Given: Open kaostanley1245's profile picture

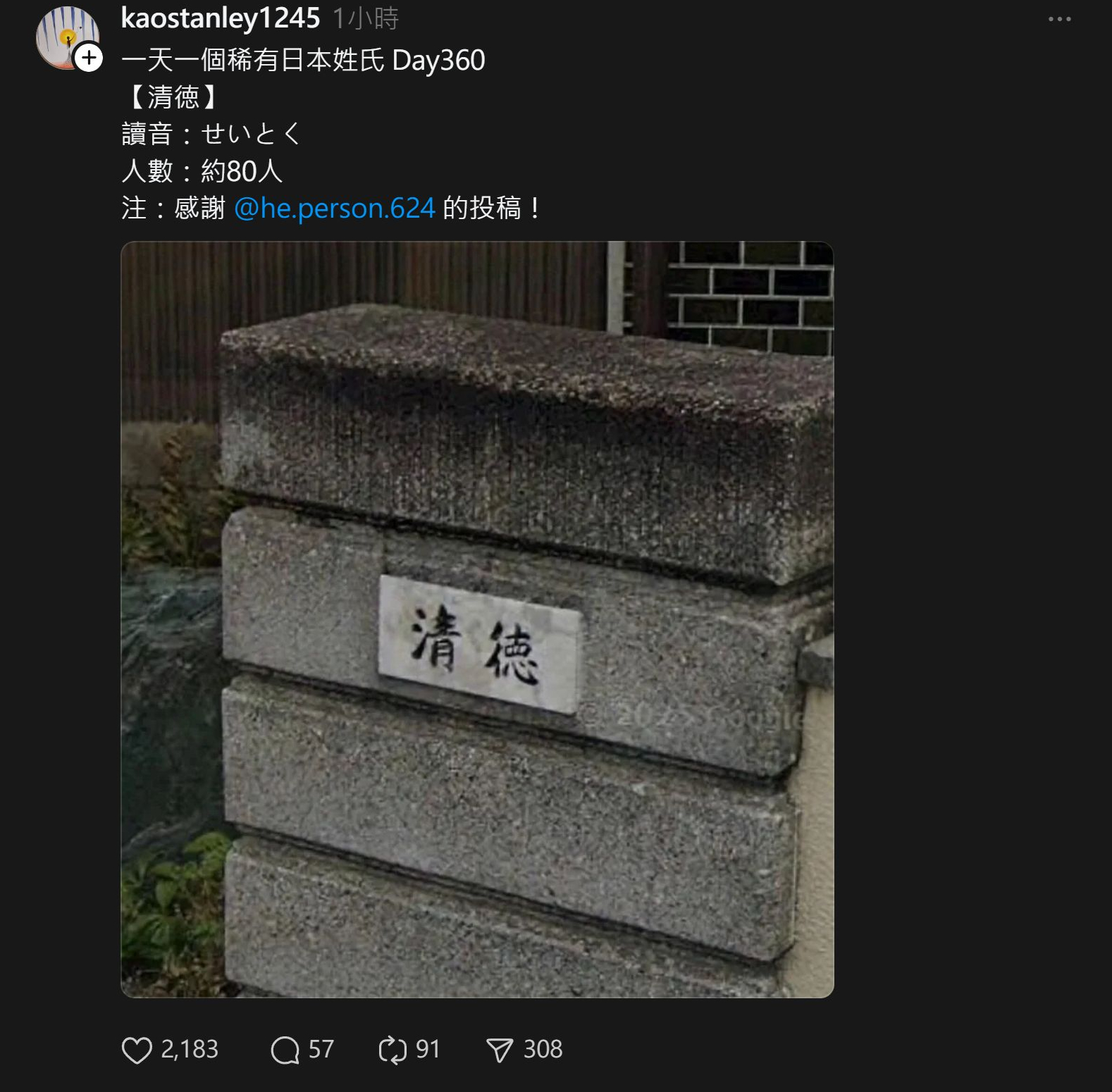Looking at the screenshot, I should [x=67, y=37].
